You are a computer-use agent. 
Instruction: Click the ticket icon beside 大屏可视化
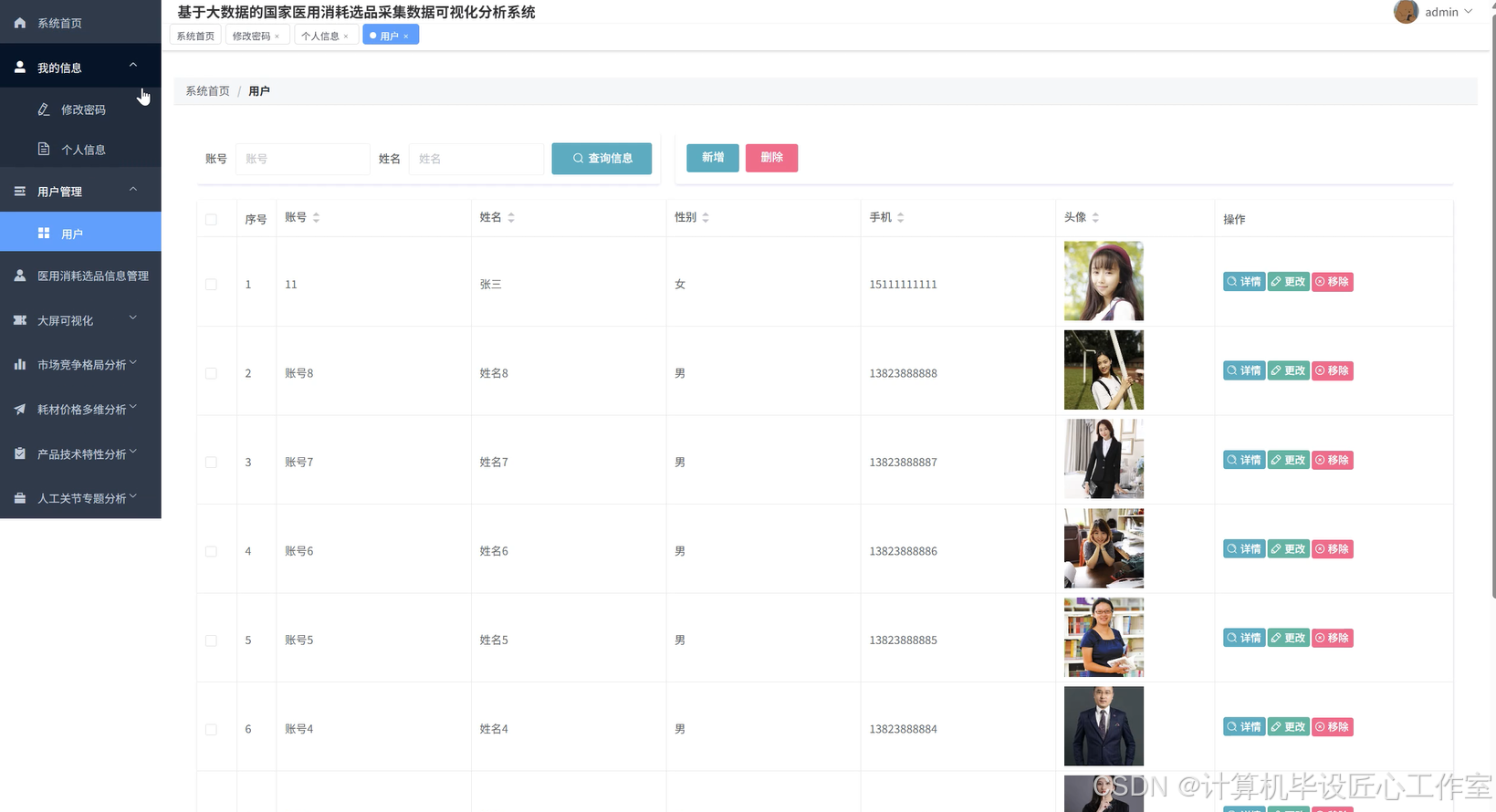pyautogui.click(x=20, y=320)
